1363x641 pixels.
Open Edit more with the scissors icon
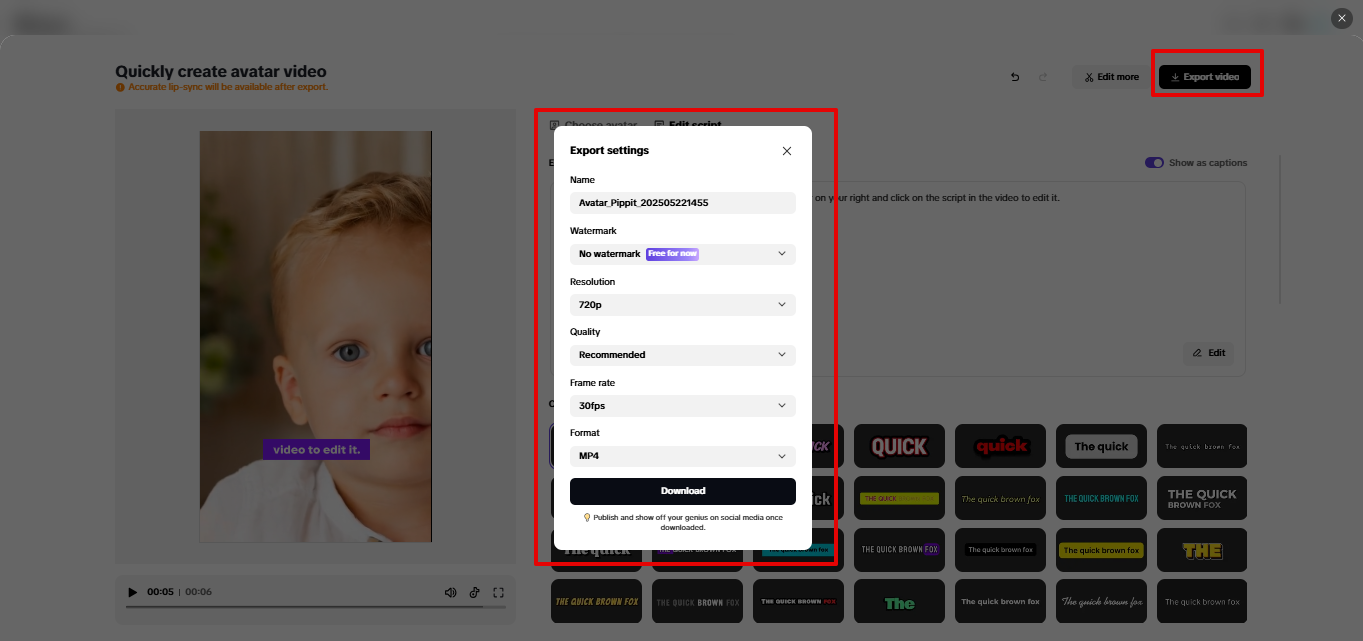[1110, 76]
